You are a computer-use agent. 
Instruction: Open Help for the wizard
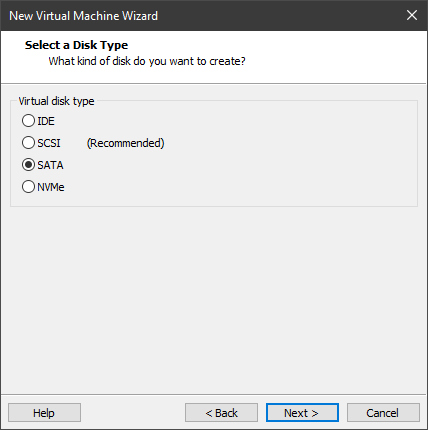[x=44, y=413]
